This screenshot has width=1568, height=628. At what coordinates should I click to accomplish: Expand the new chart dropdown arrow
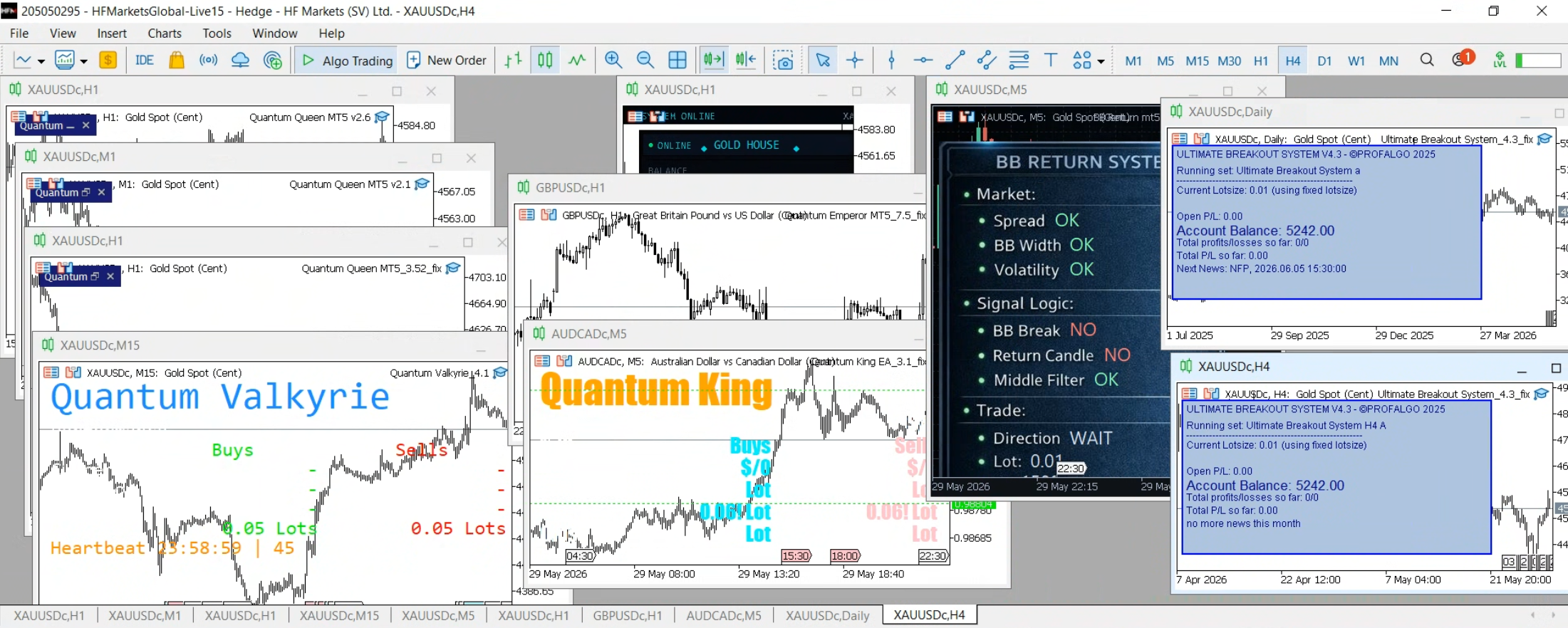coord(41,61)
